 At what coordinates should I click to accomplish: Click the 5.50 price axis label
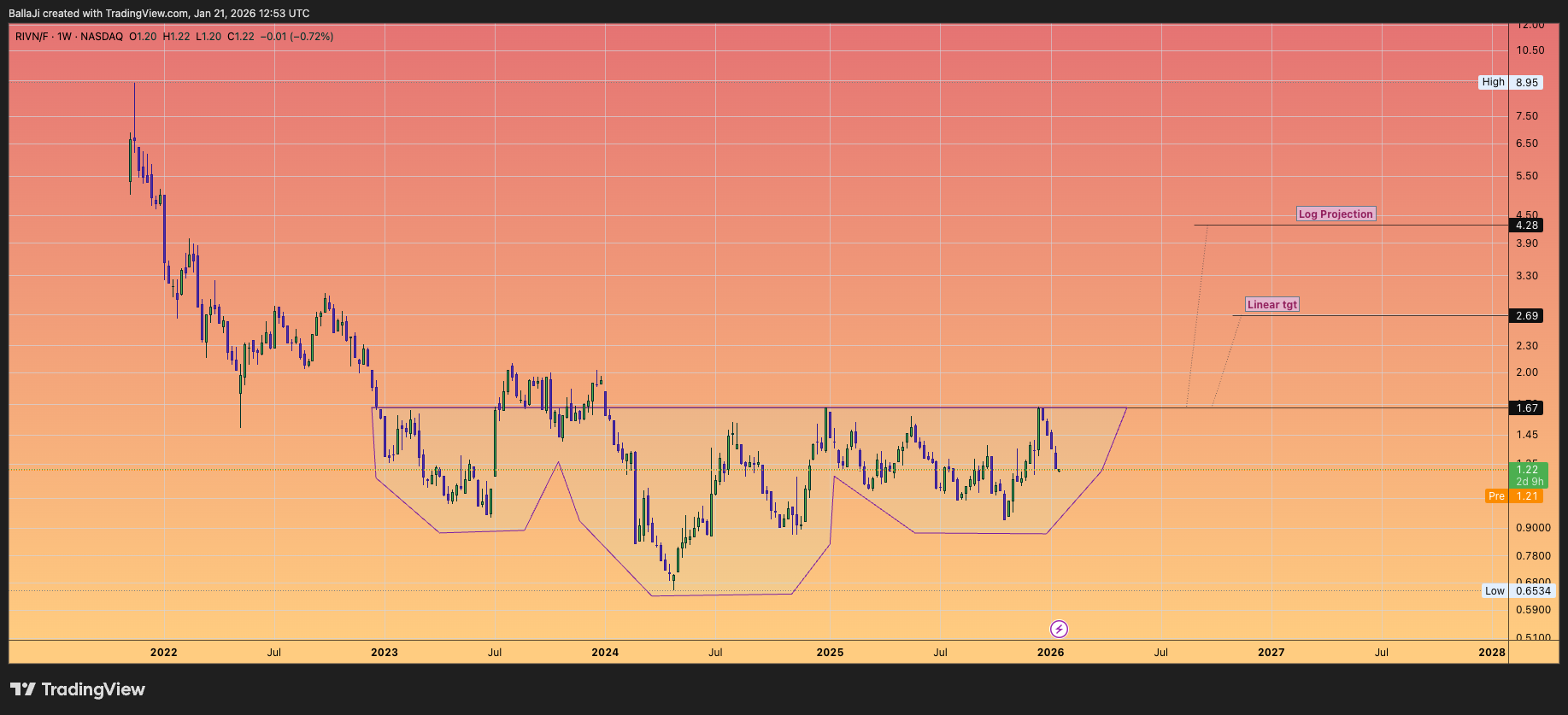coord(1527,176)
